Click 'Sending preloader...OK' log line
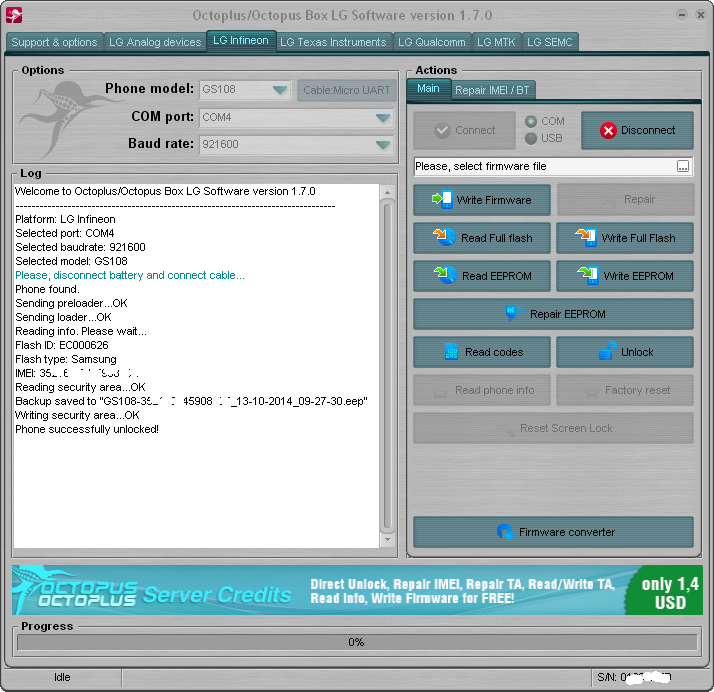Screen dimensions: 714x692 click(71, 303)
